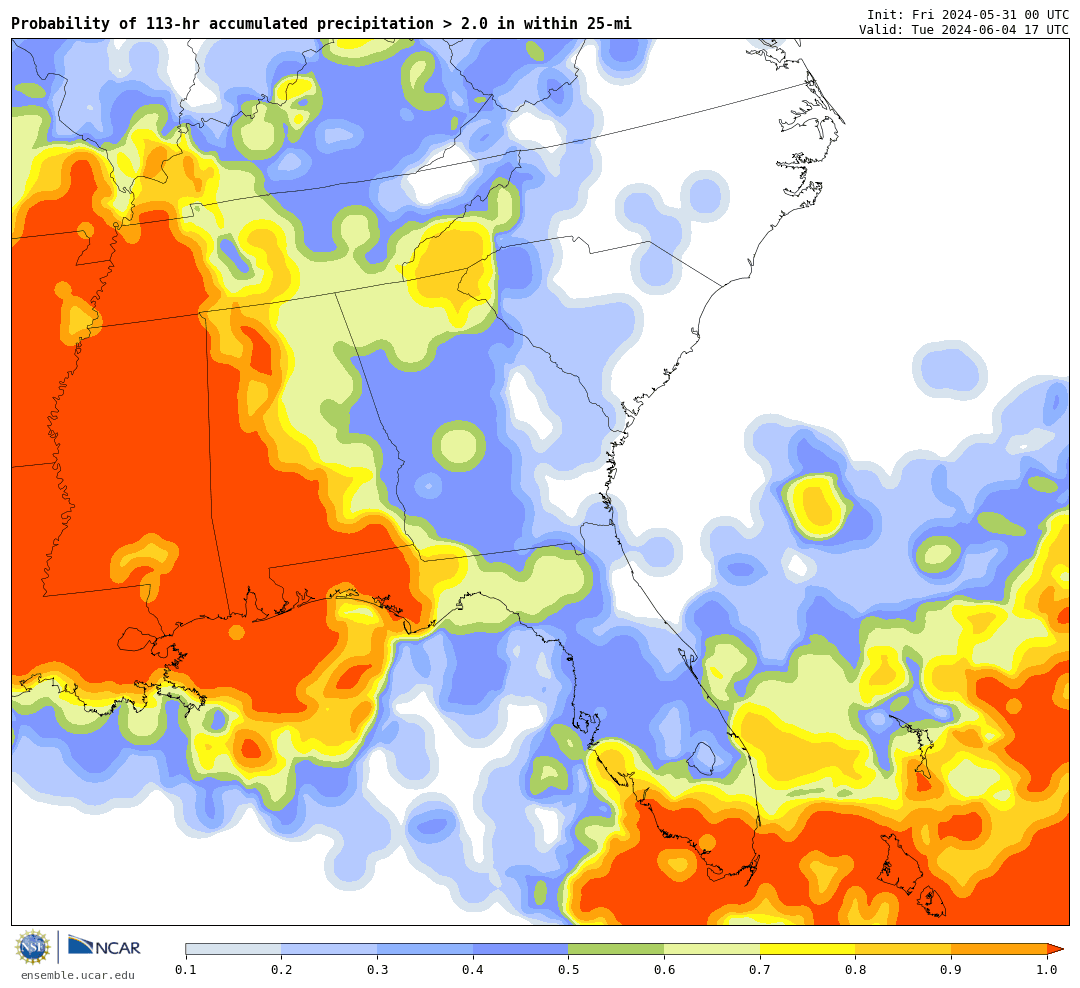The image size is (1080, 988).
Task: Click the 0.1 to 0.2 pale gray-blue colorbar segment
Action: [x=233, y=949]
